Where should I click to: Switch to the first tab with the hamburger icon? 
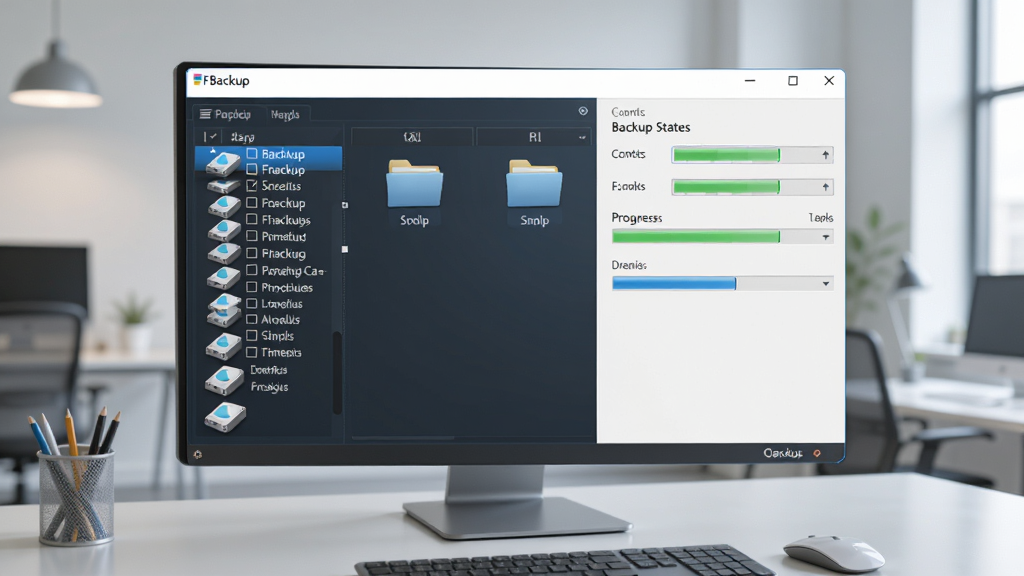pos(226,114)
